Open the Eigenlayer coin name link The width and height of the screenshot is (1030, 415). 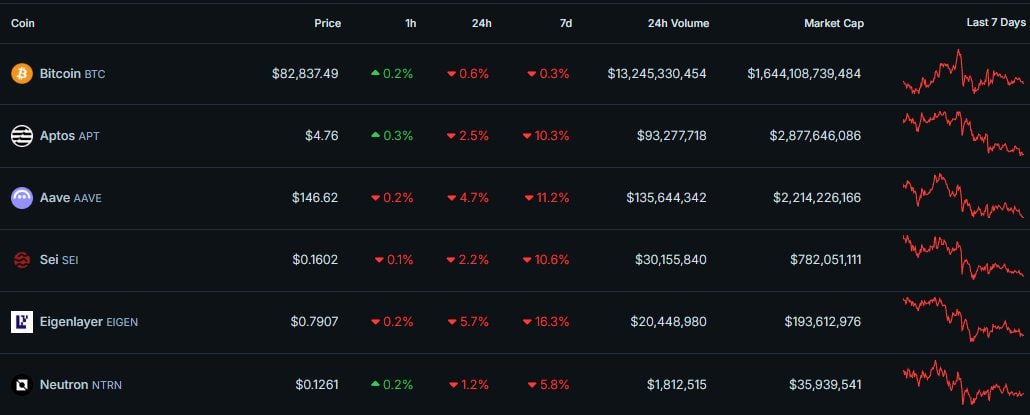[72, 322]
